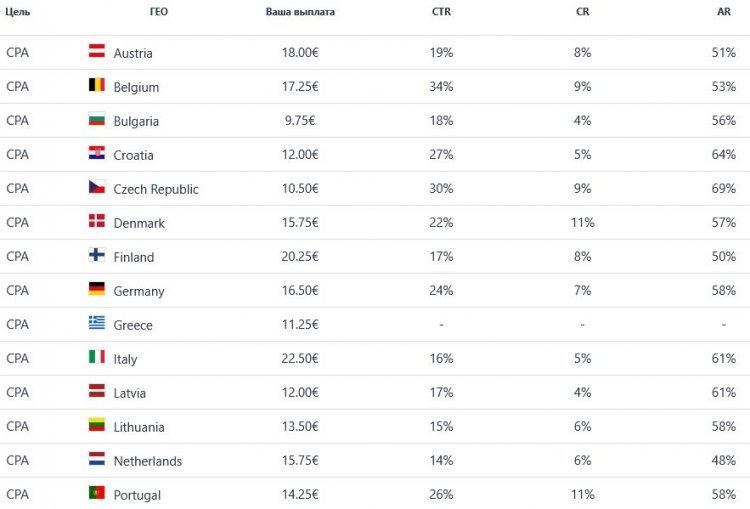The width and height of the screenshot is (750, 509).
Task: Click the Germany flag icon
Action: 97,289
